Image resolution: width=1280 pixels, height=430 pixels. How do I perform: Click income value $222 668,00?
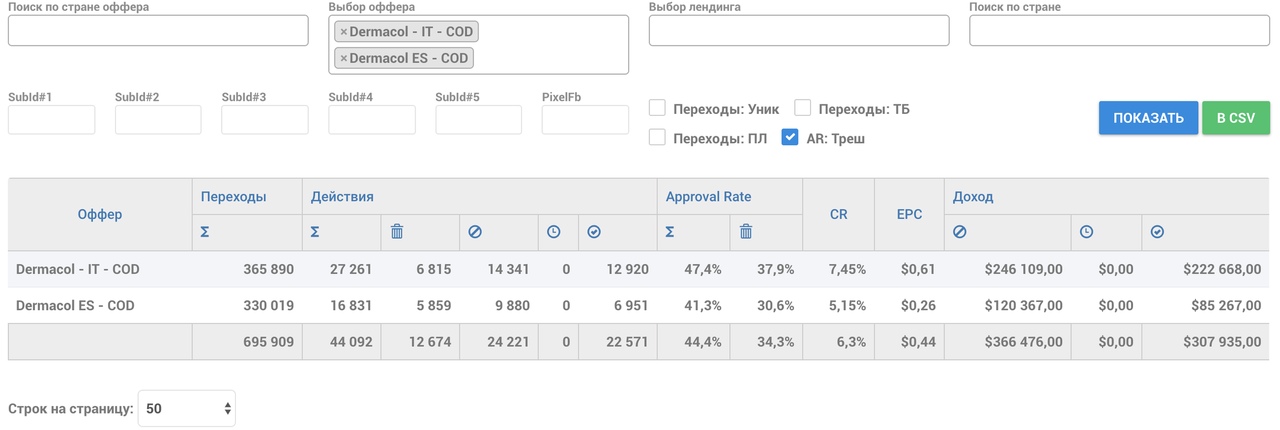point(1222,269)
